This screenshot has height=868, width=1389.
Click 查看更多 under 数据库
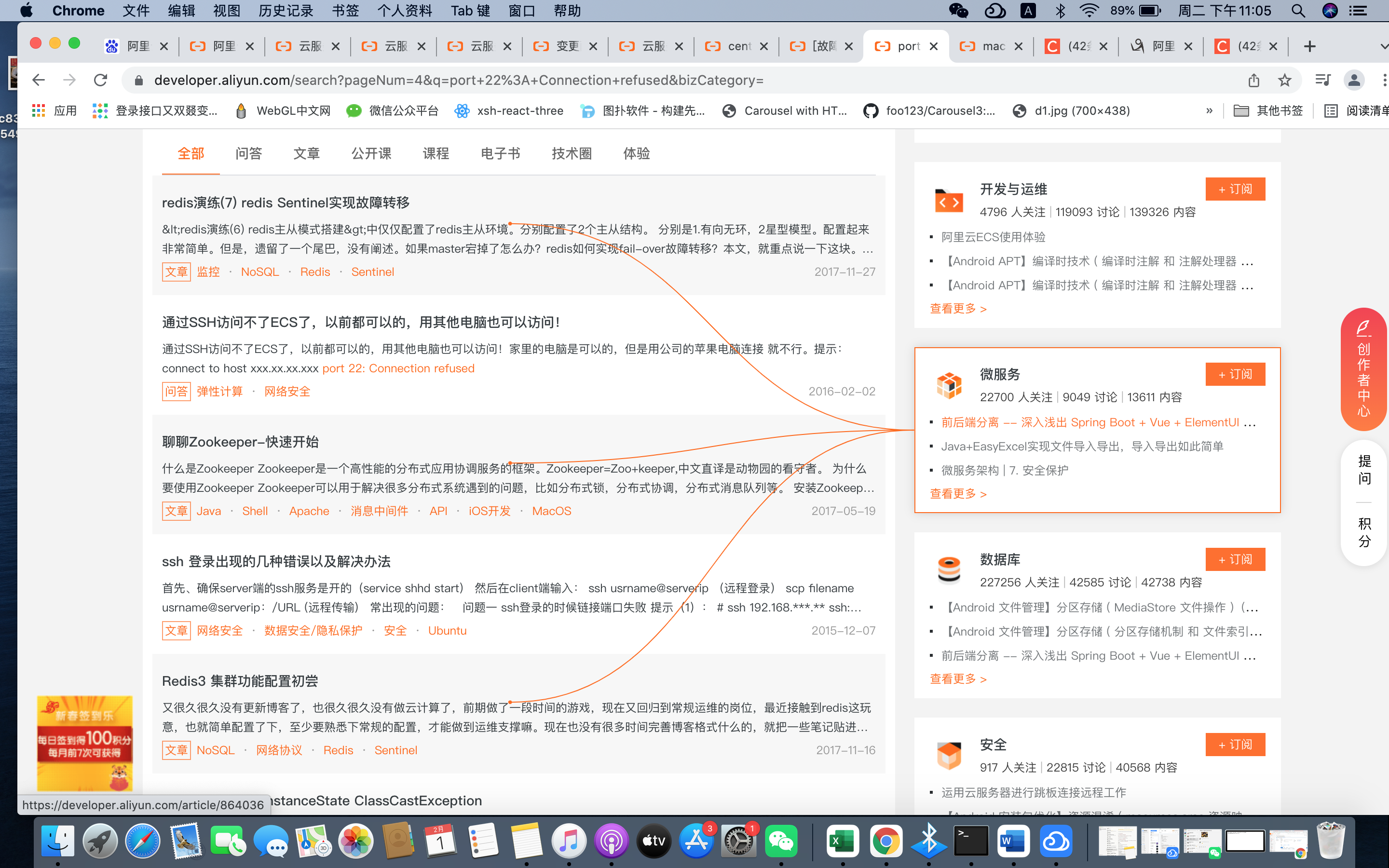click(x=958, y=678)
